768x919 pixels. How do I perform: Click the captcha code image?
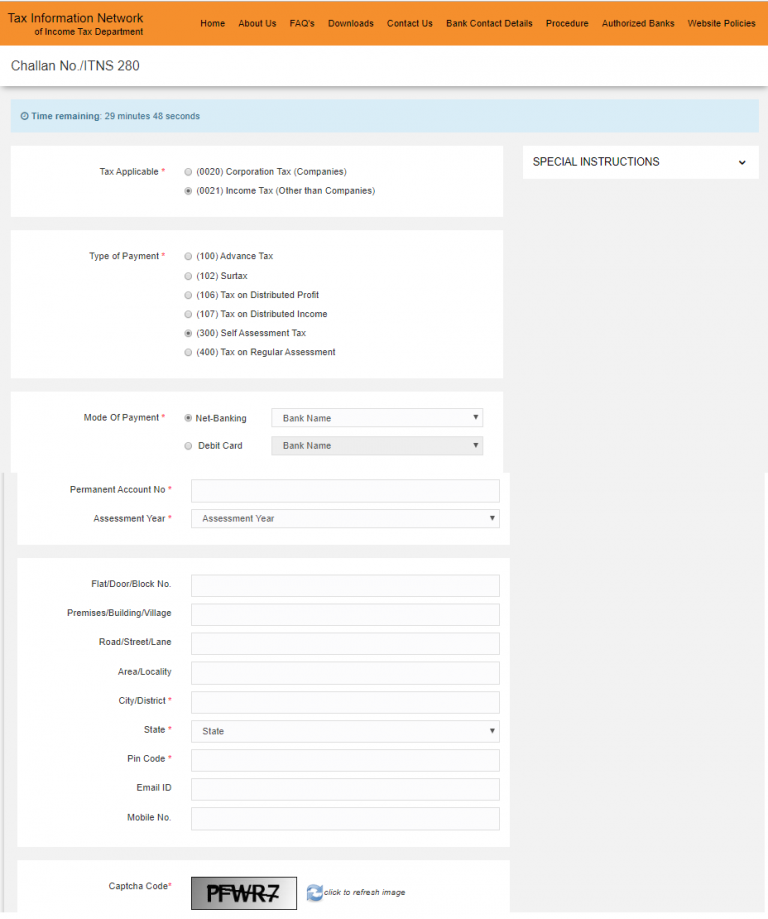pos(244,892)
